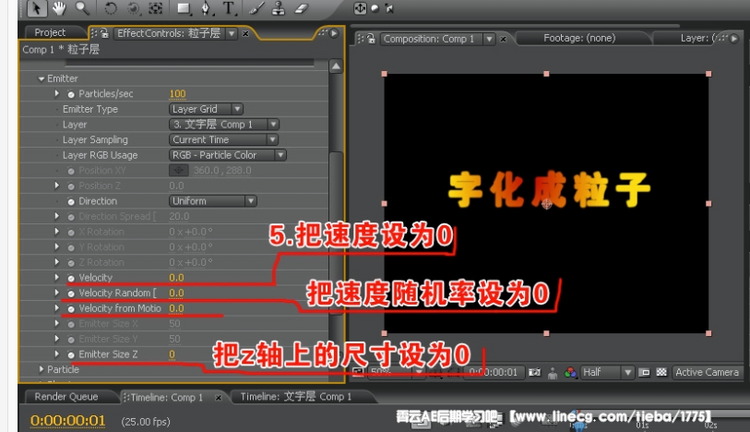Viewport: 750px width, 432px height.
Task: Select the Orbit Camera tool
Action: pyautogui.click(x=133, y=9)
